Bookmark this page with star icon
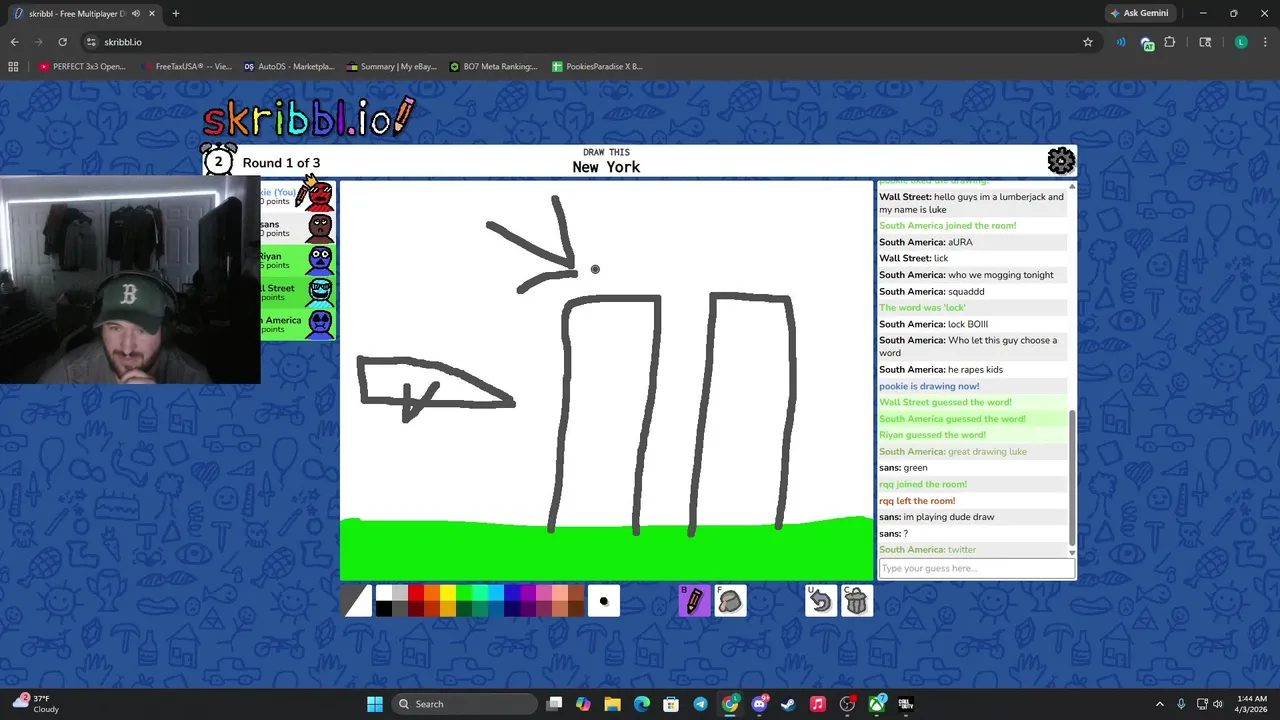The height and width of the screenshot is (720, 1280). point(1088,42)
